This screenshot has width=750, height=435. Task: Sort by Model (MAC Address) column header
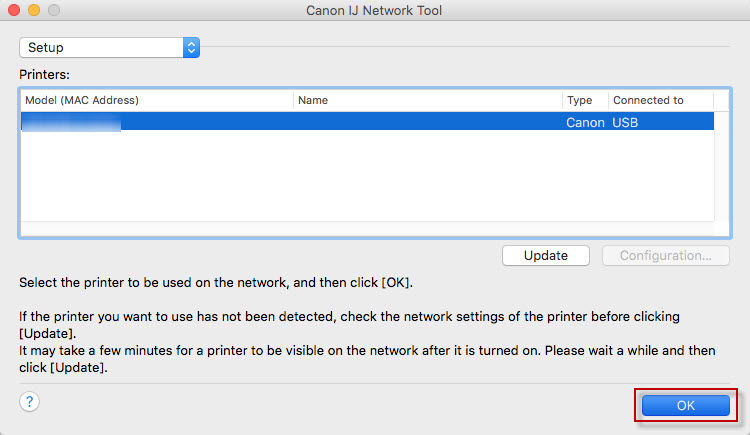pyautogui.click(x=157, y=100)
